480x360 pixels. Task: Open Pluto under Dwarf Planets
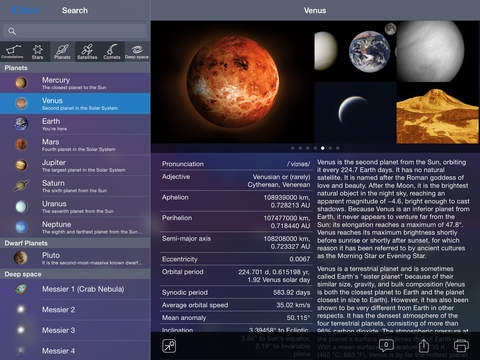(75, 258)
